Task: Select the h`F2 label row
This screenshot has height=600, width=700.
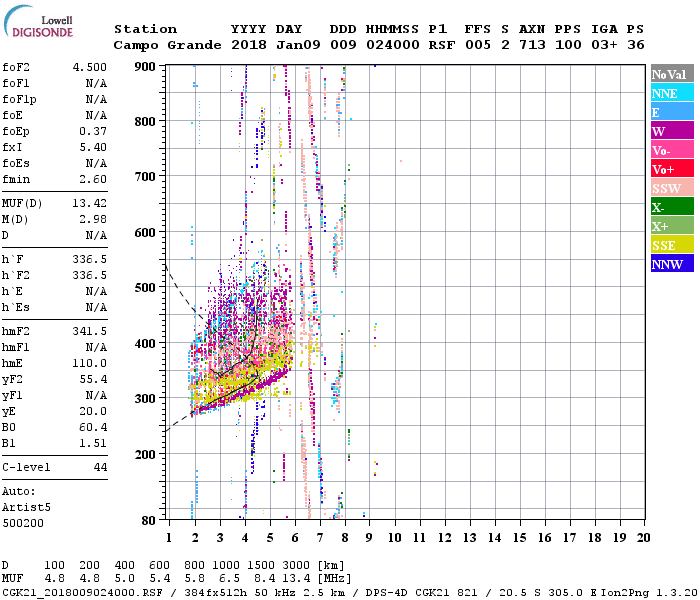Action: 54,275
